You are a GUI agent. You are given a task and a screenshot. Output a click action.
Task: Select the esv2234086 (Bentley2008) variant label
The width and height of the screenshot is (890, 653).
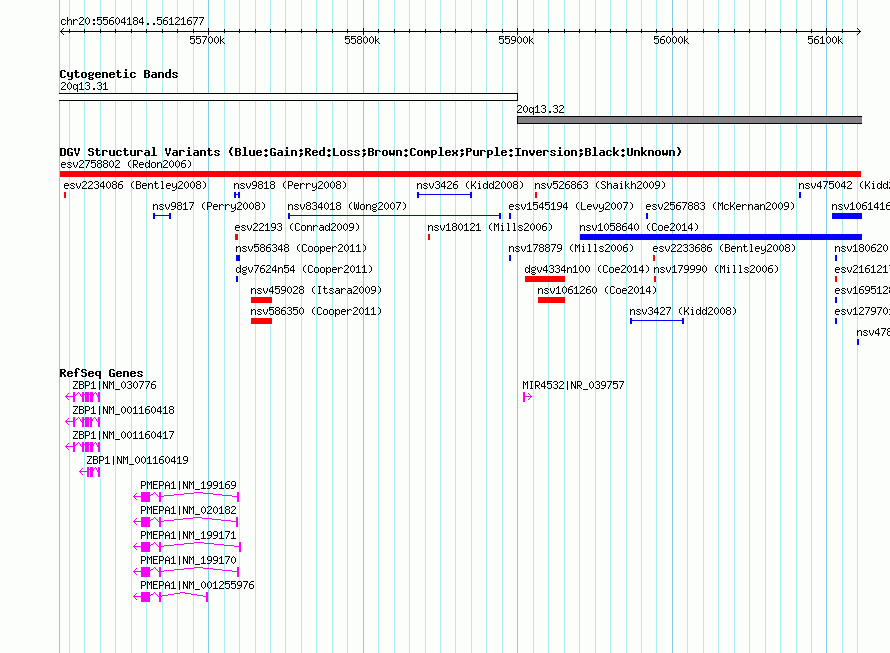(135, 185)
